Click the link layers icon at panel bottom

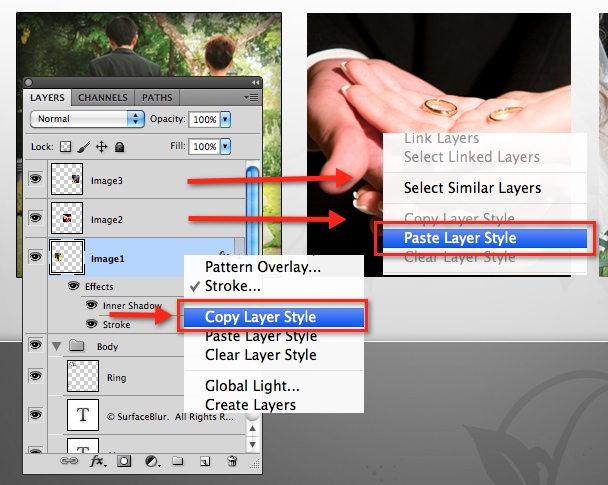coord(69,461)
